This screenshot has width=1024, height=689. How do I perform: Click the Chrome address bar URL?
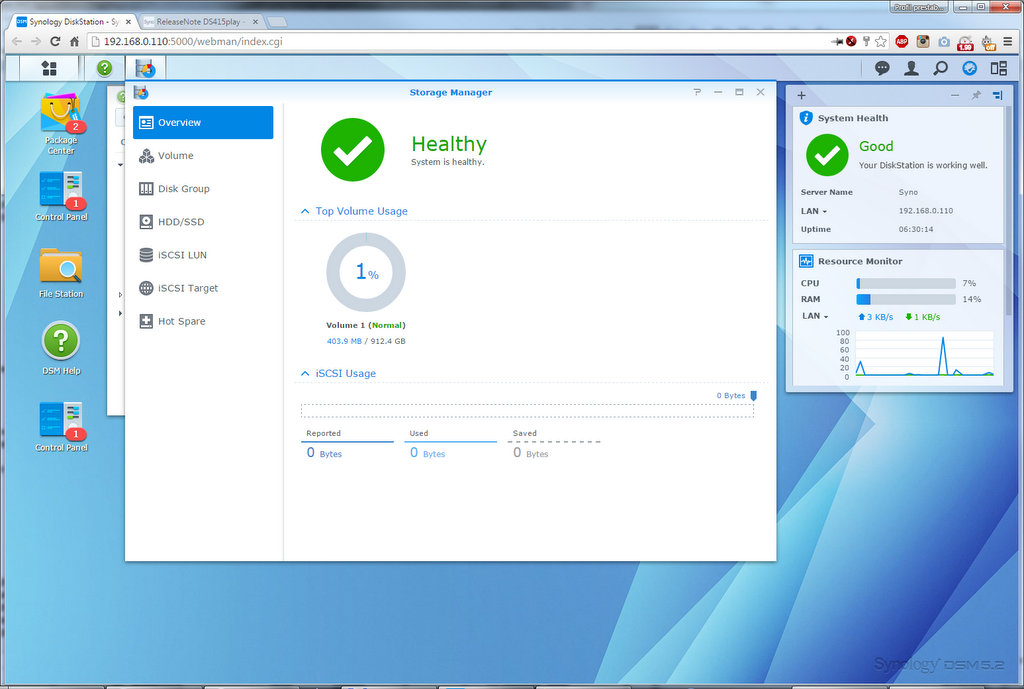coord(193,41)
